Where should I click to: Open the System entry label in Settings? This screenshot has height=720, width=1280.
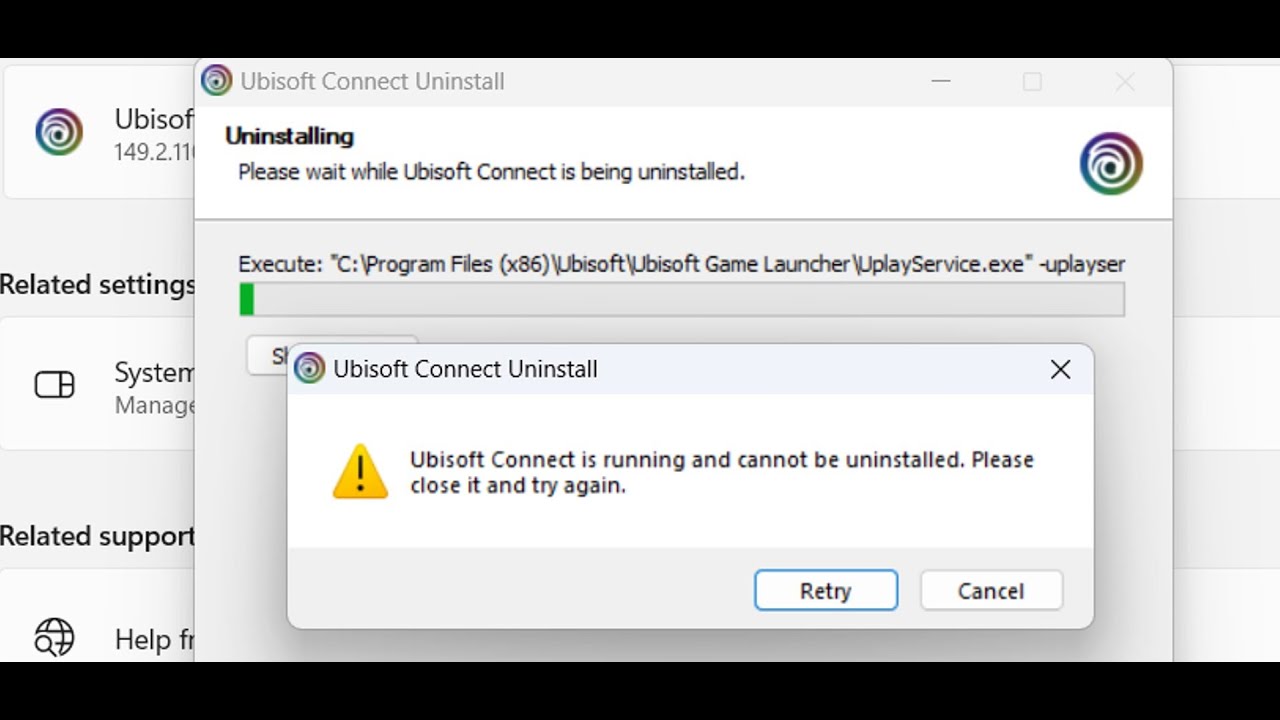(154, 373)
